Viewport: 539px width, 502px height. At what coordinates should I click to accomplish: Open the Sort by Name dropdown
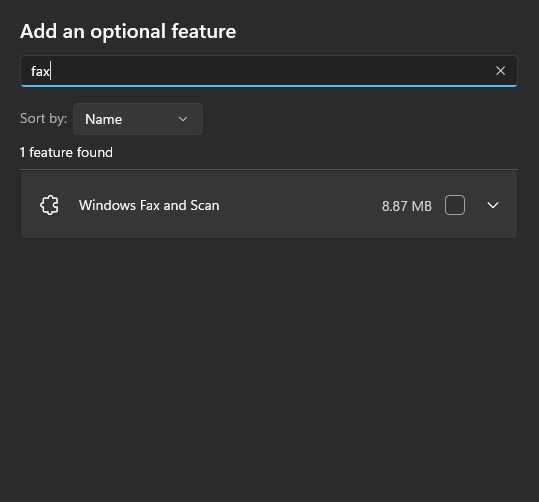click(x=138, y=119)
